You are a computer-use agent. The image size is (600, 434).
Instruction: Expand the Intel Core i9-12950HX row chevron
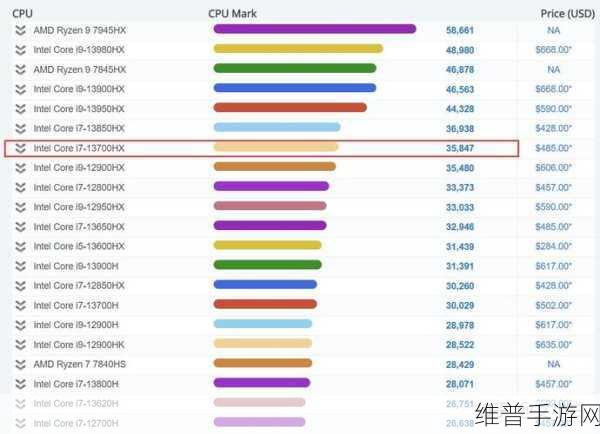coord(21,207)
